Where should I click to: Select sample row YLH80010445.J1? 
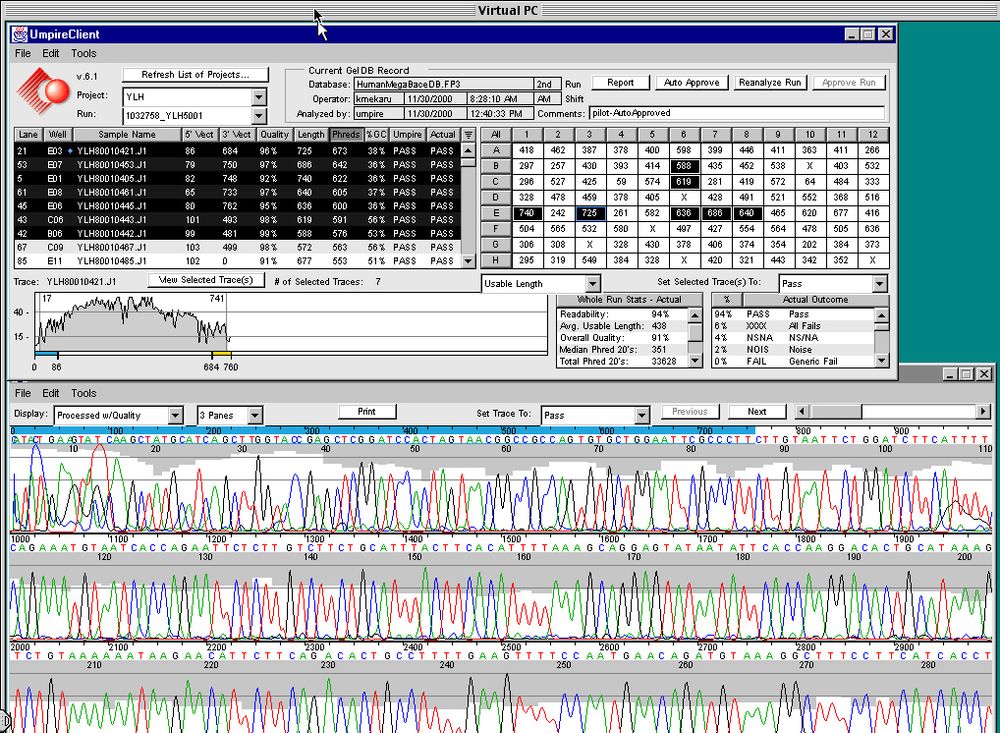tap(237, 206)
